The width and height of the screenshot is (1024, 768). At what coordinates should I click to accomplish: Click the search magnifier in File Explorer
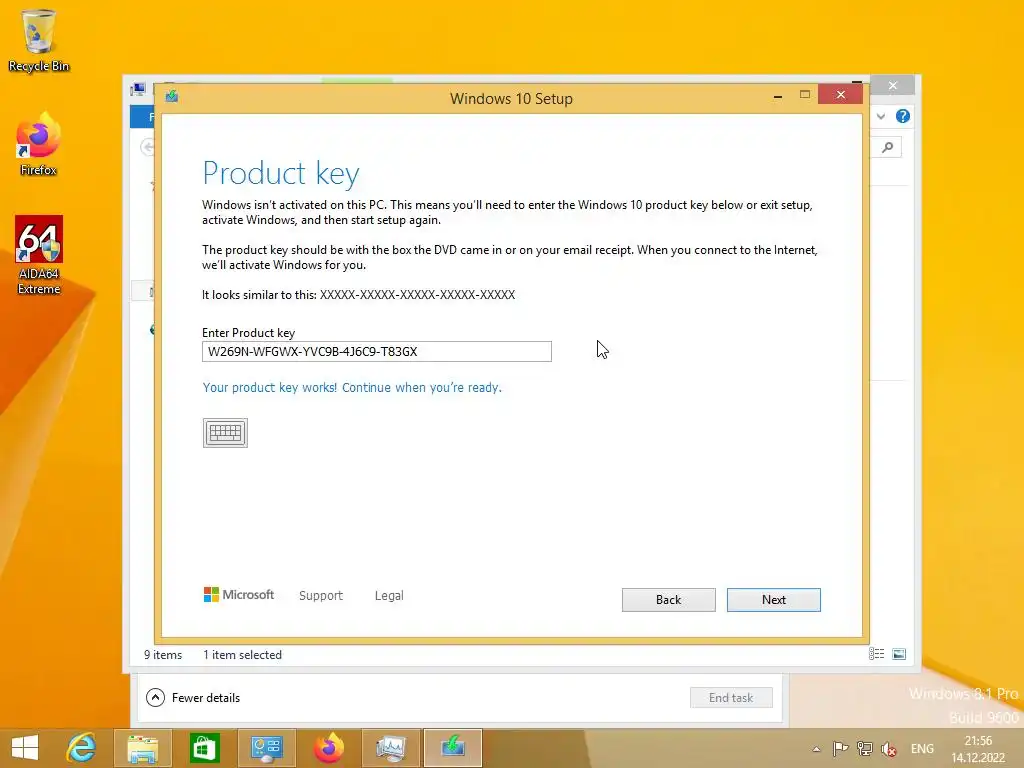tap(888, 147)
